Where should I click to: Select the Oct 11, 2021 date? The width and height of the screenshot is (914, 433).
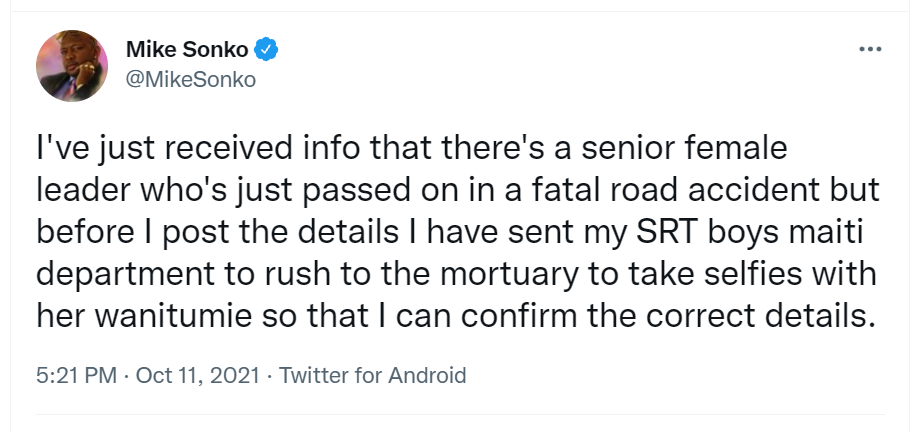[198, 375]
